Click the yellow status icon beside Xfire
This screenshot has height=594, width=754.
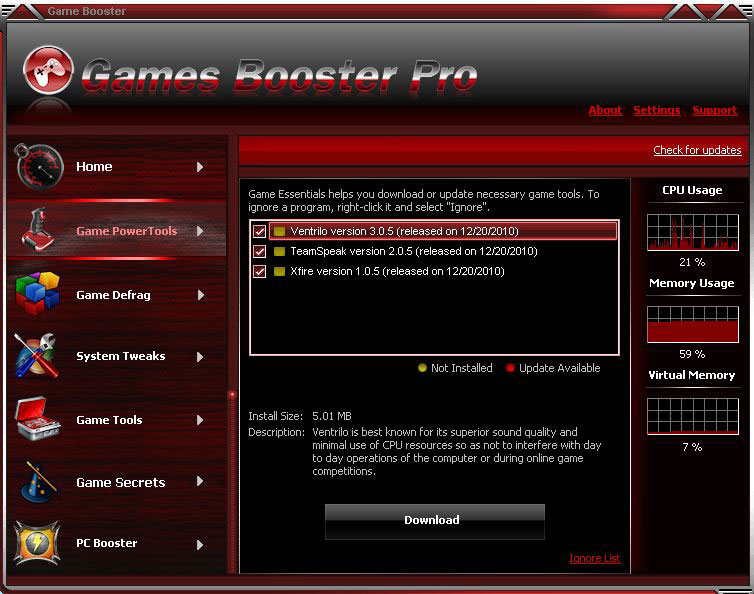pos(279,271)
